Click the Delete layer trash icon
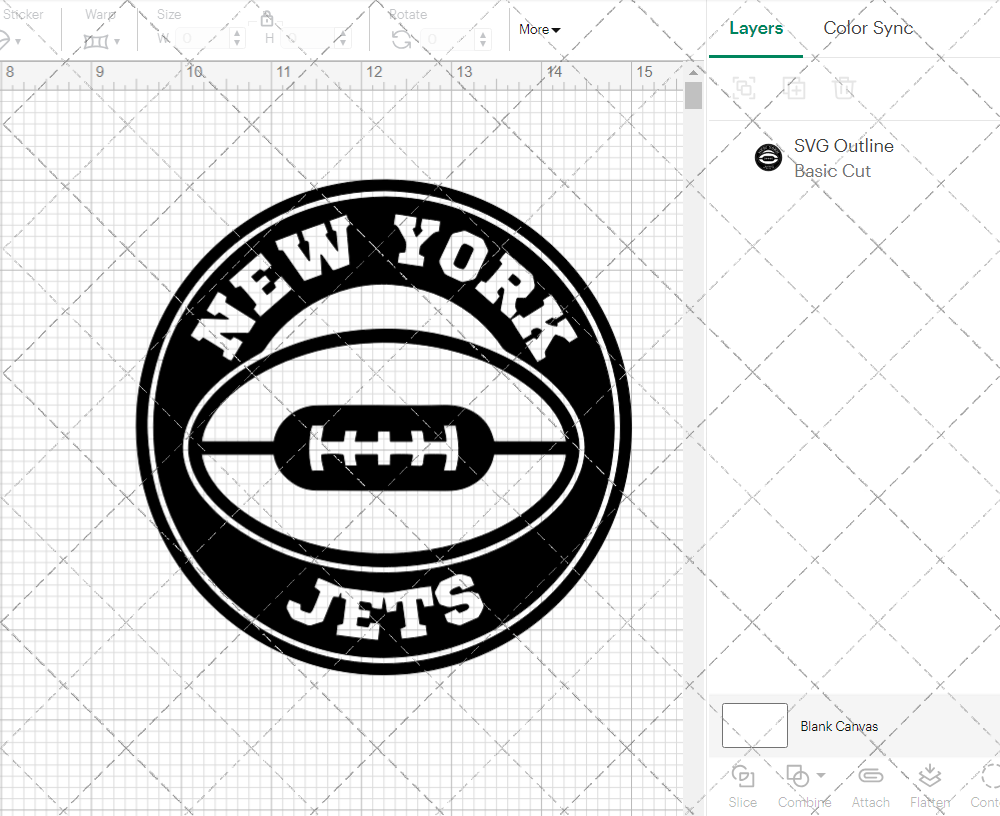This screenshot has width=1000, height=816. point(845,88)
